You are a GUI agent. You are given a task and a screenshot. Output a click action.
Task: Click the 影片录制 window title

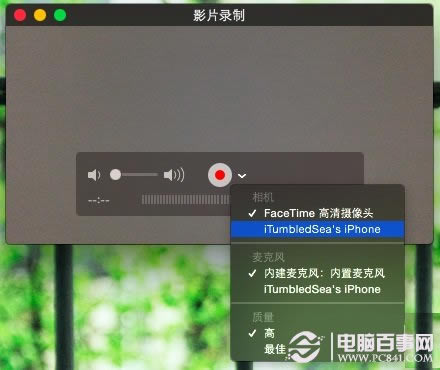(x=219, y=15)
